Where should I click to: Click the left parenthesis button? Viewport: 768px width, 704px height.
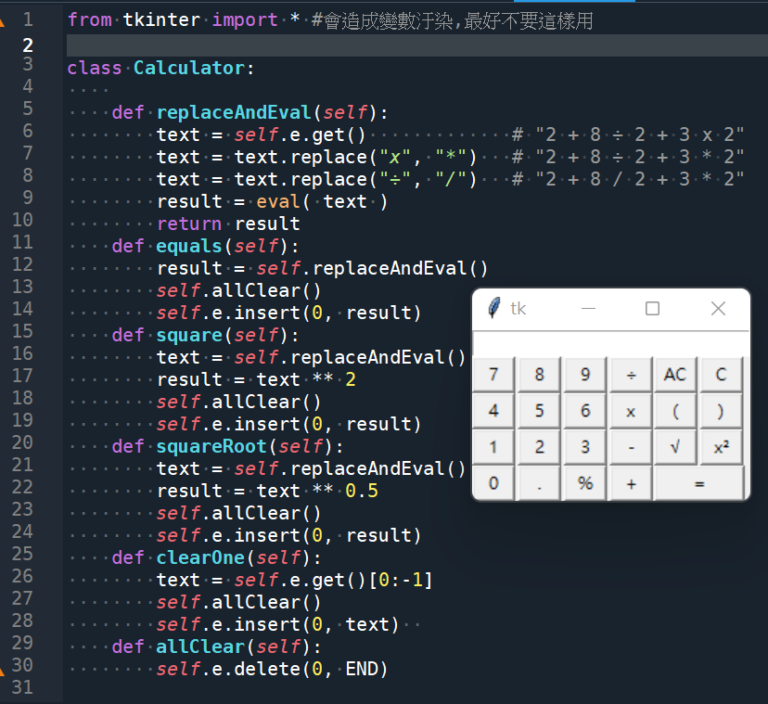[675, 411]
